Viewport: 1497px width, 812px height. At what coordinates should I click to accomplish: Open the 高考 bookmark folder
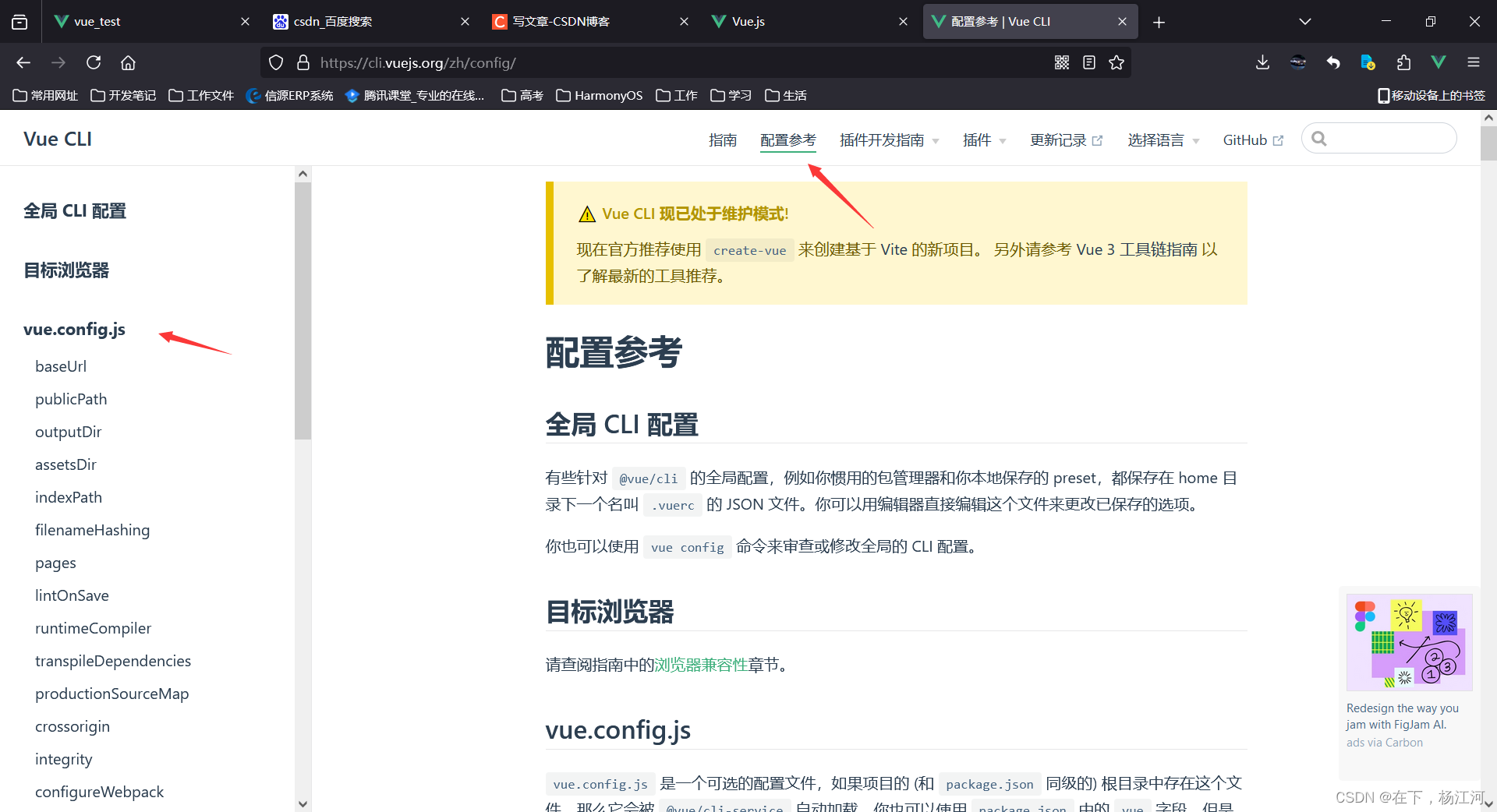(522, 95)
